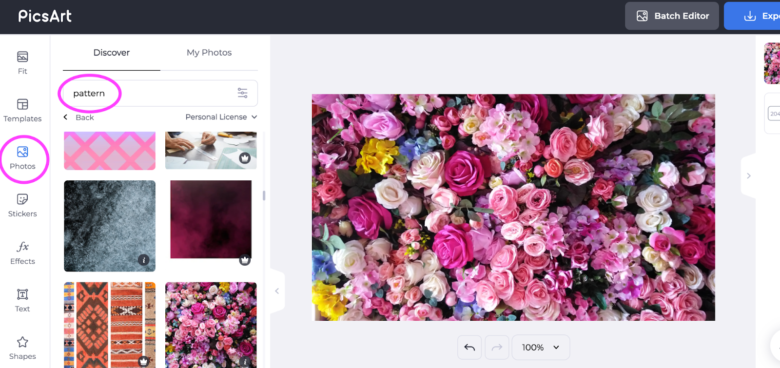Switch to the My Photos tab

(209, 53)
